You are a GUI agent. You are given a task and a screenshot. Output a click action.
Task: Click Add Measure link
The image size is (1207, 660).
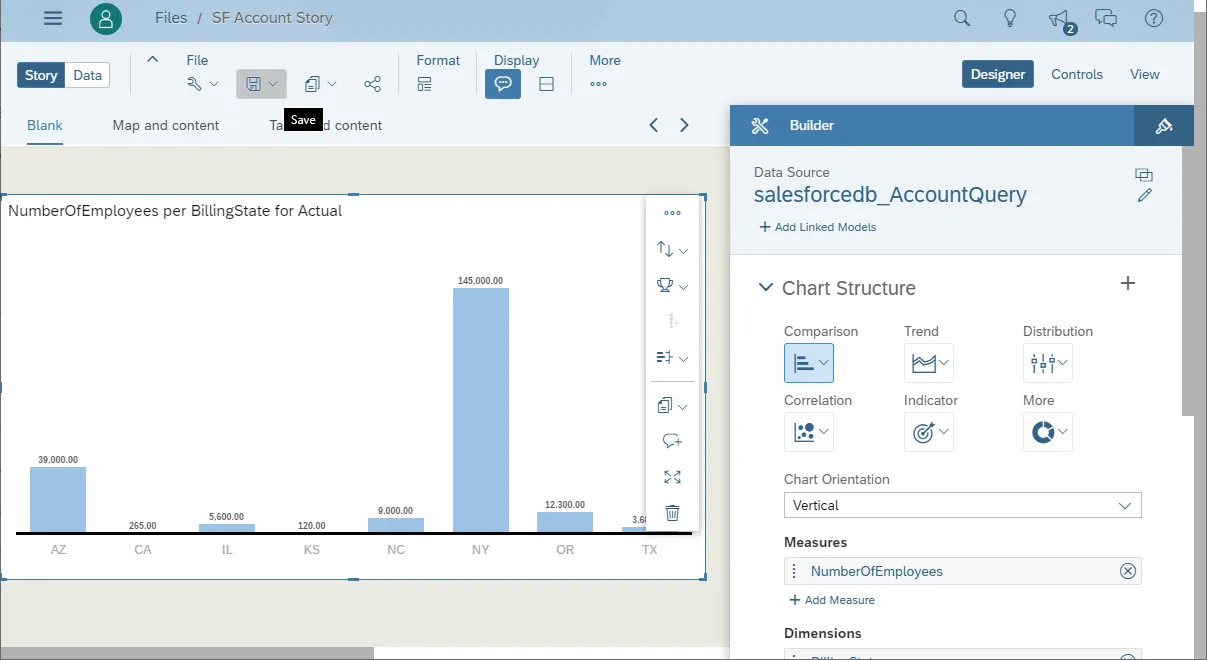pyautogui.click(x=832, y=600)
